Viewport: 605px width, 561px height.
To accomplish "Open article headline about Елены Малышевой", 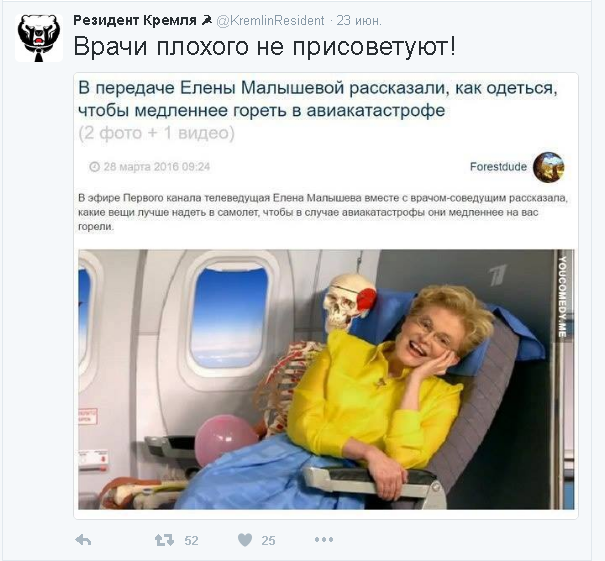I will click(318, 99).
